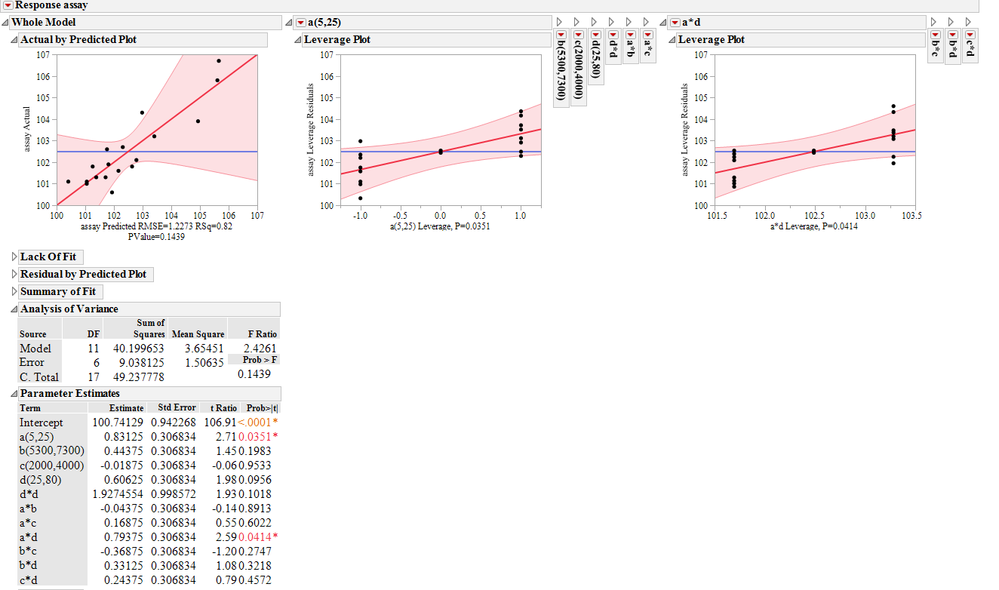This screenshot has height=590, width=999.
Task: Click the Whole Model title text
Action: click(43, 22)
